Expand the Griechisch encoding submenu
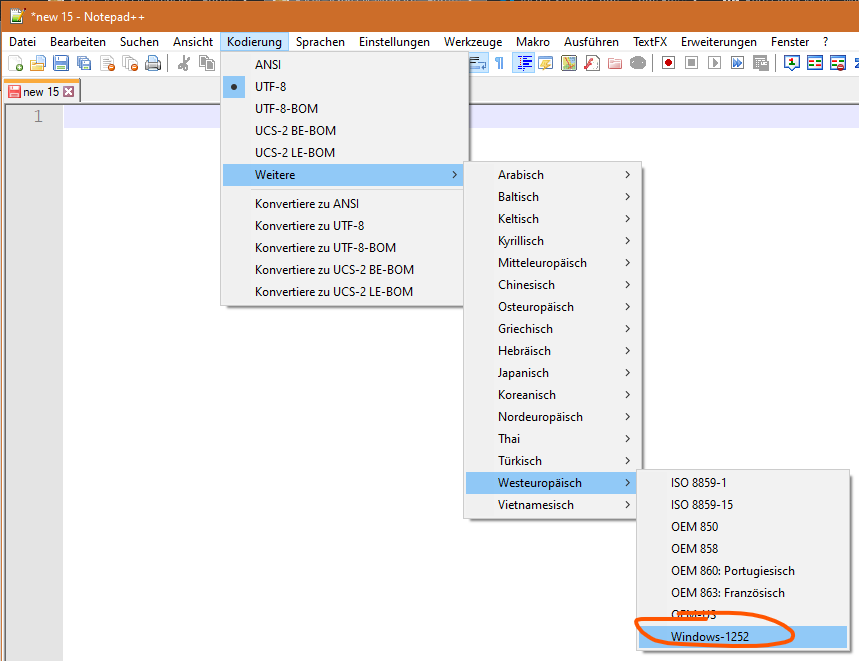The width and height of the screenshot is (859, 661). pos(552,329)
